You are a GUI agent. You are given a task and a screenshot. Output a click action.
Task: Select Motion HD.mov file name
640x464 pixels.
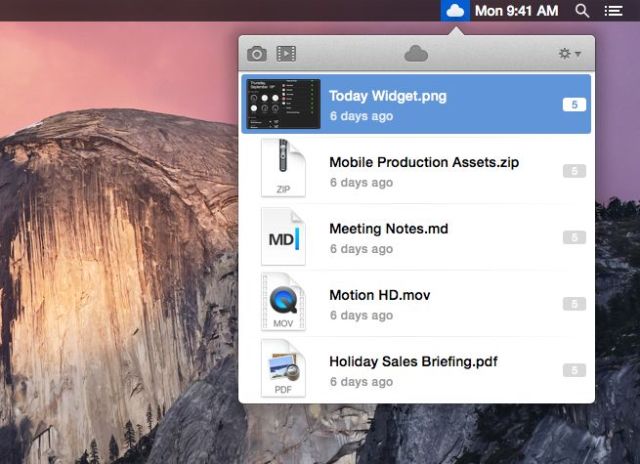pyautogui.click(x=380, y=295)
